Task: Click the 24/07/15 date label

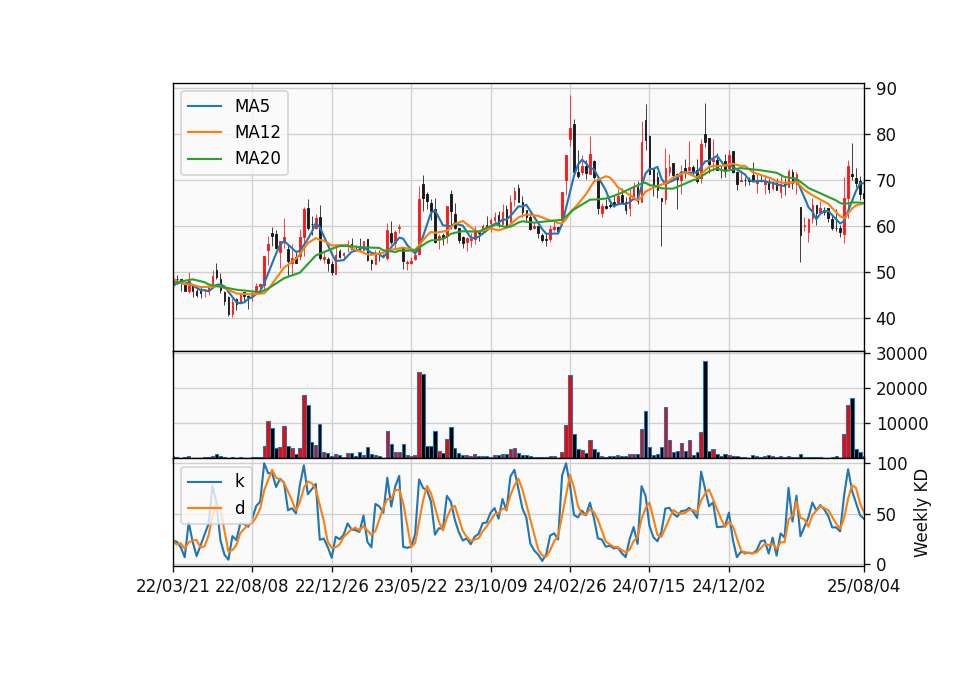Action: click(649, 586)
